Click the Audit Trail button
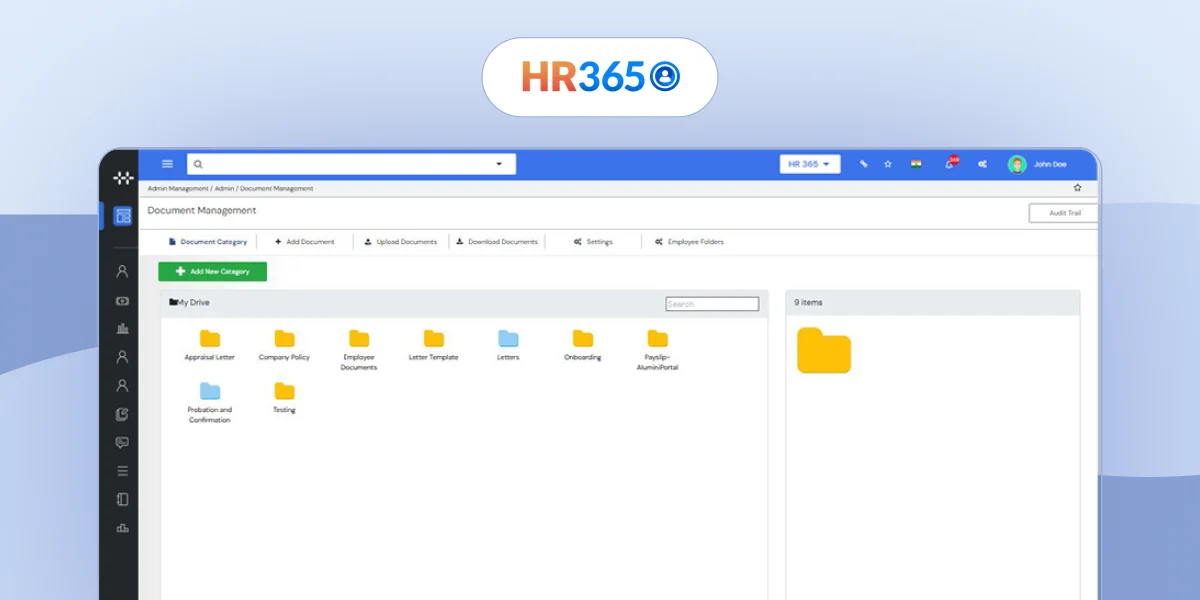1200x600 pixels. 1063,213
